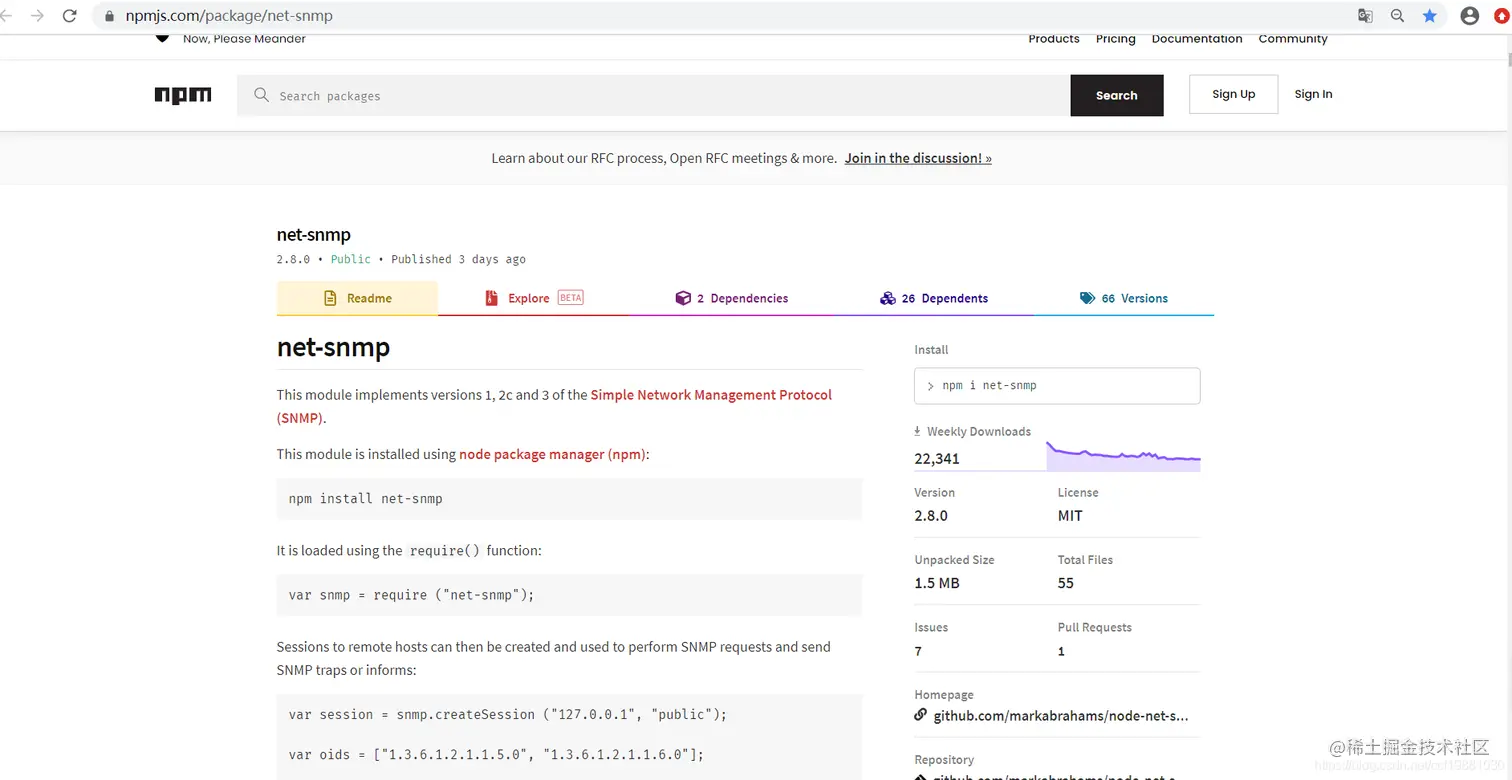Click the browser address bar URL
1512x780 pixels.
pyautogui.click(x=229, y=16)
